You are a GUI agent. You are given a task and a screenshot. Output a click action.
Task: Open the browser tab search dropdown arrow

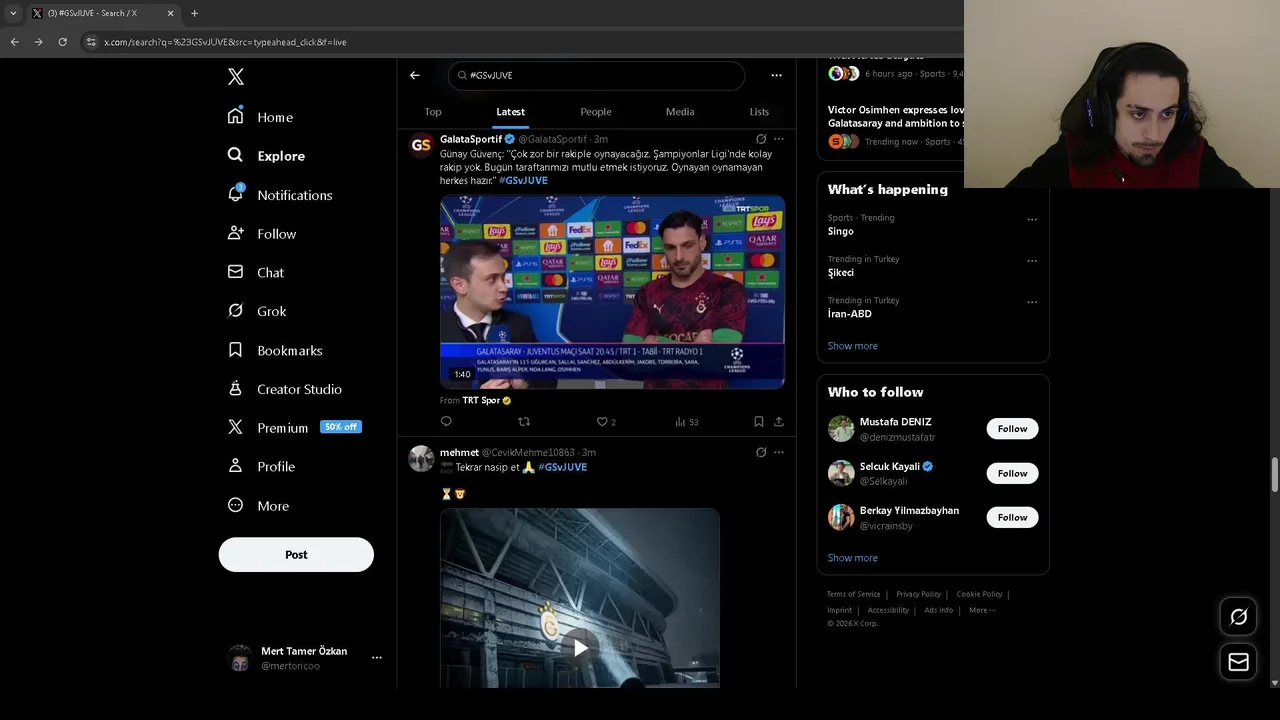point(13,14)
